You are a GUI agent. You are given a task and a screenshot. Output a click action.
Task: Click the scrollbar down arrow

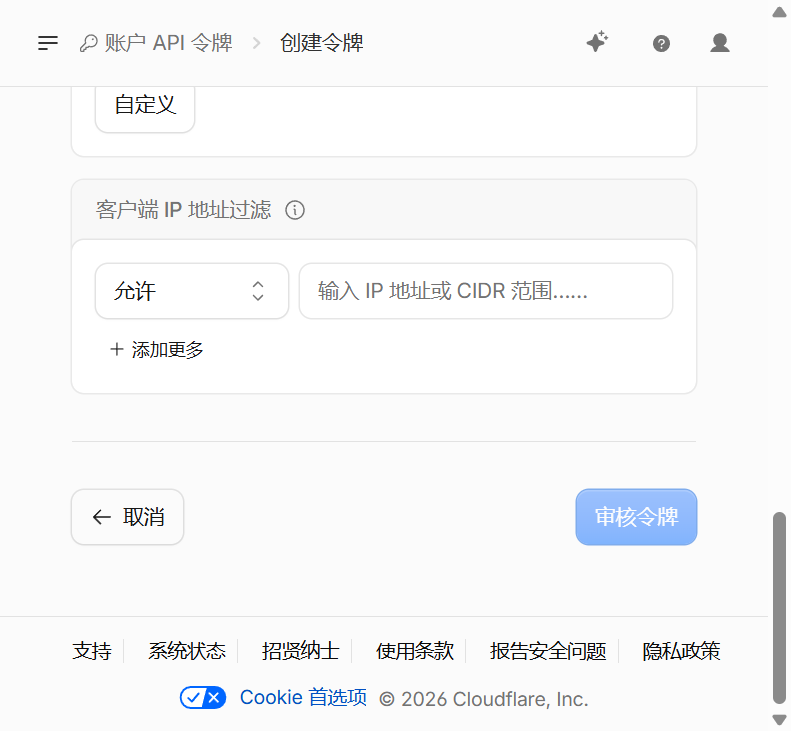[x=779, y=720]
